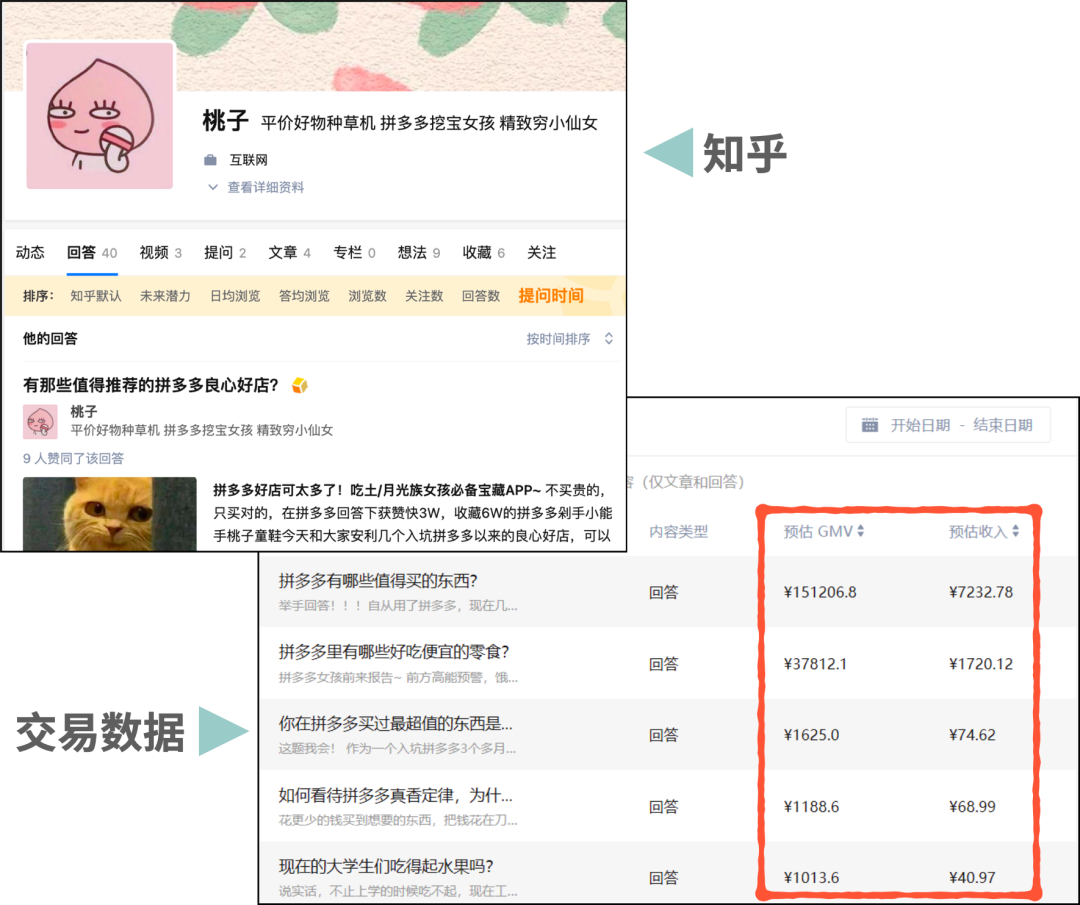The width and height of the screenshot is (1080, 905).
Task: Click income value ¥74.62
Action: tap(972, 735)
